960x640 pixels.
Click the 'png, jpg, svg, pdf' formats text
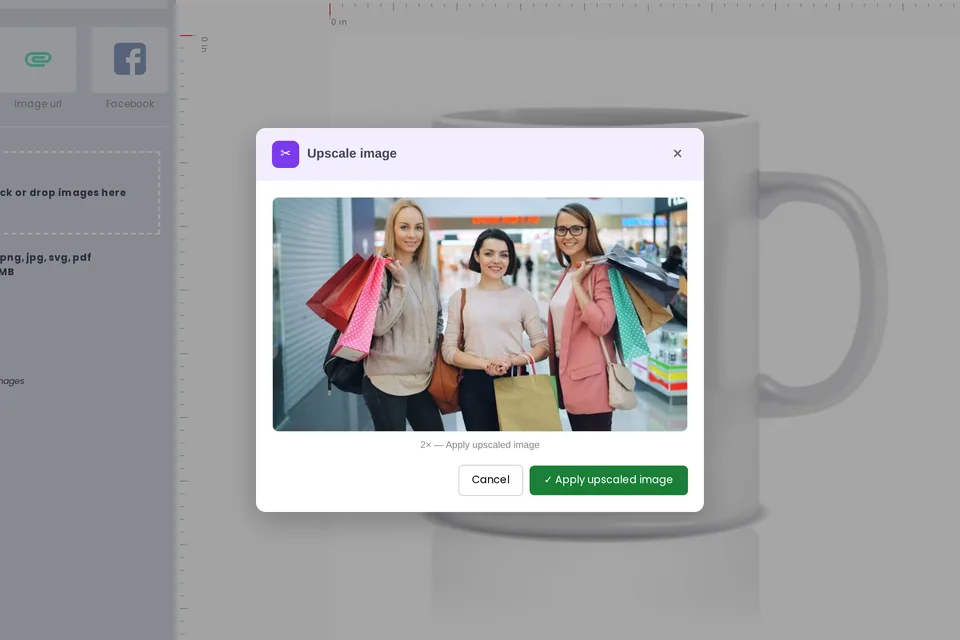pyautogui.click(x=45, y=258)
